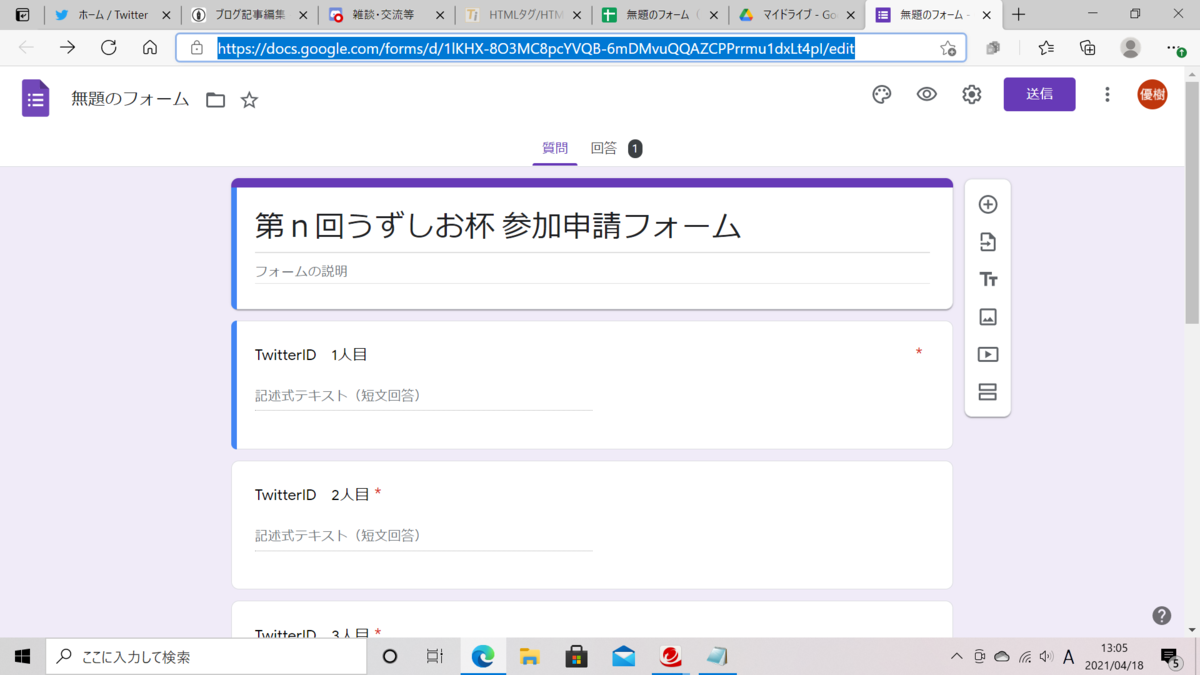
Task: Add a new section with the section icon
Action: 987,392
